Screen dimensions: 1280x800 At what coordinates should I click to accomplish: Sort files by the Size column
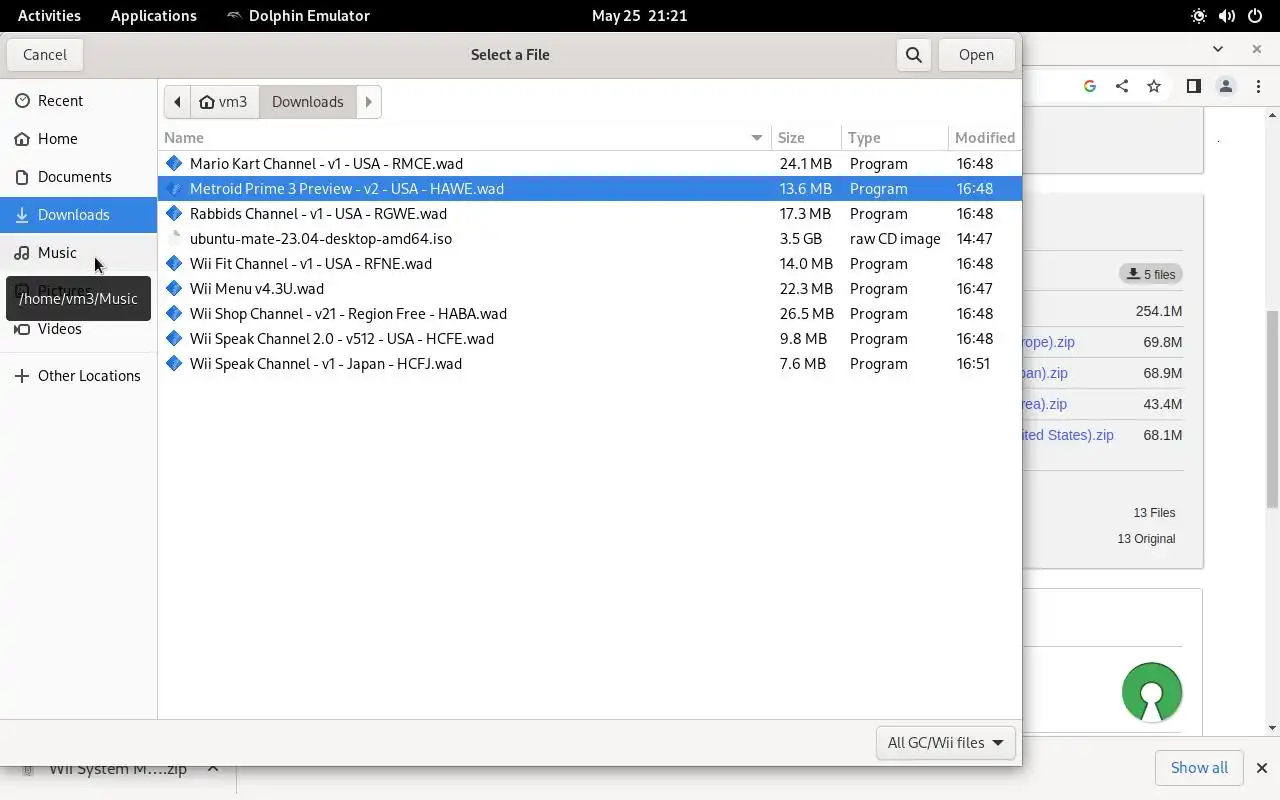pyautogui.click(x=806, y=138)
